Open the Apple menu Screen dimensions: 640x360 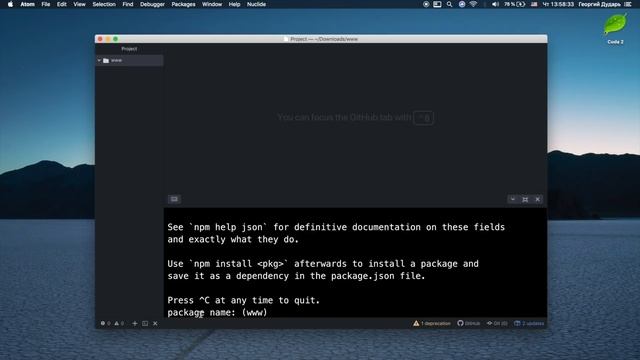point(10,4)
